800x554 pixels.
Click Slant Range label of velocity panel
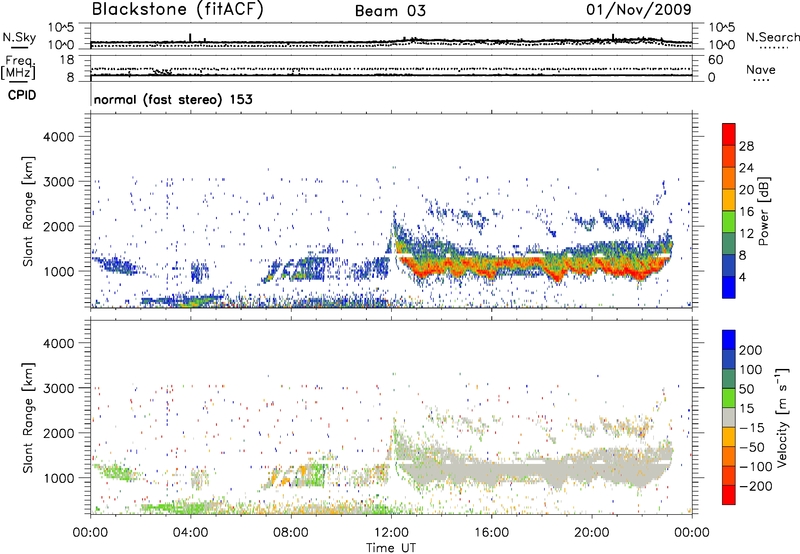point(28,417)
